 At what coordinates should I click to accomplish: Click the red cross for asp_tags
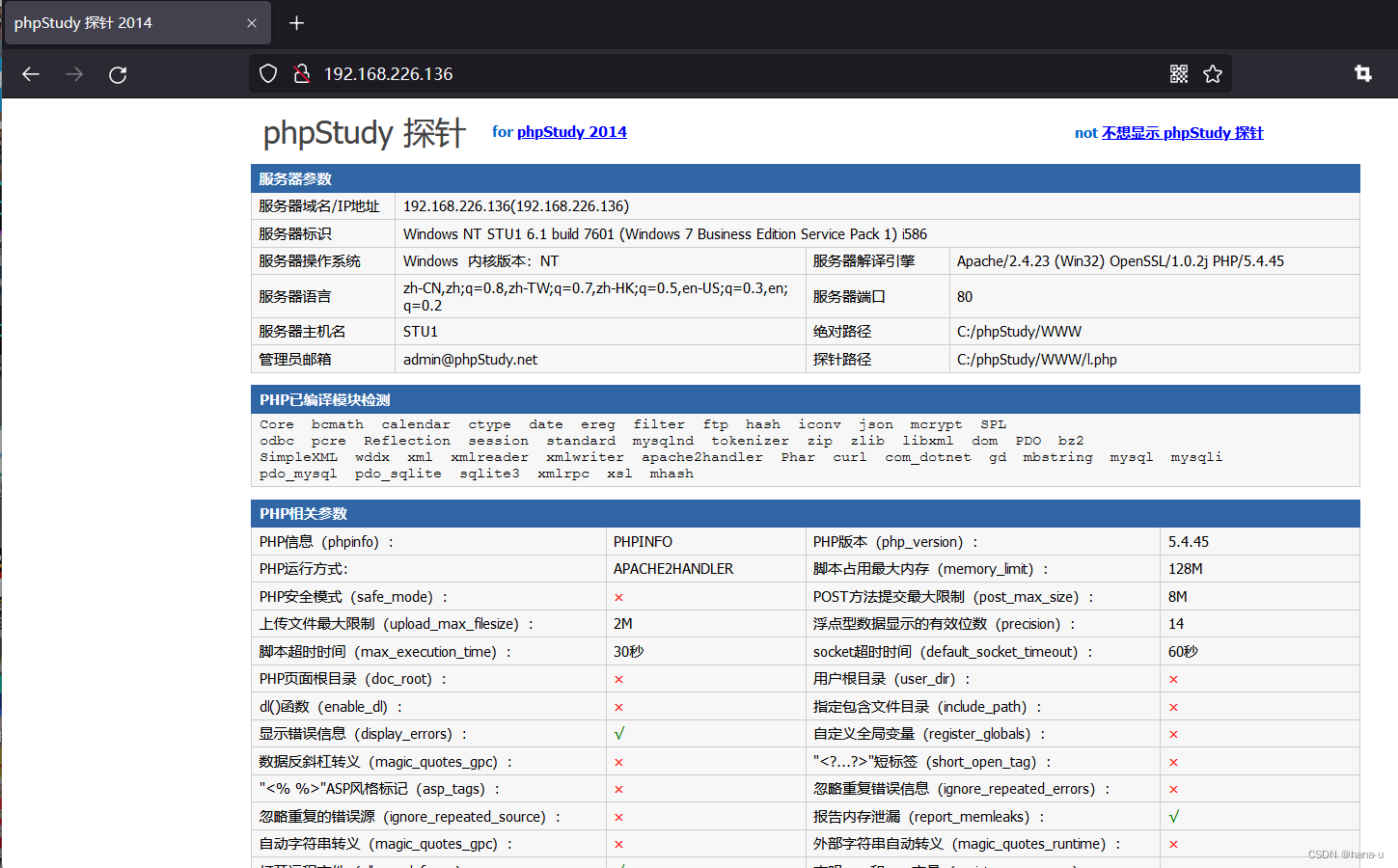coord(618,790)
